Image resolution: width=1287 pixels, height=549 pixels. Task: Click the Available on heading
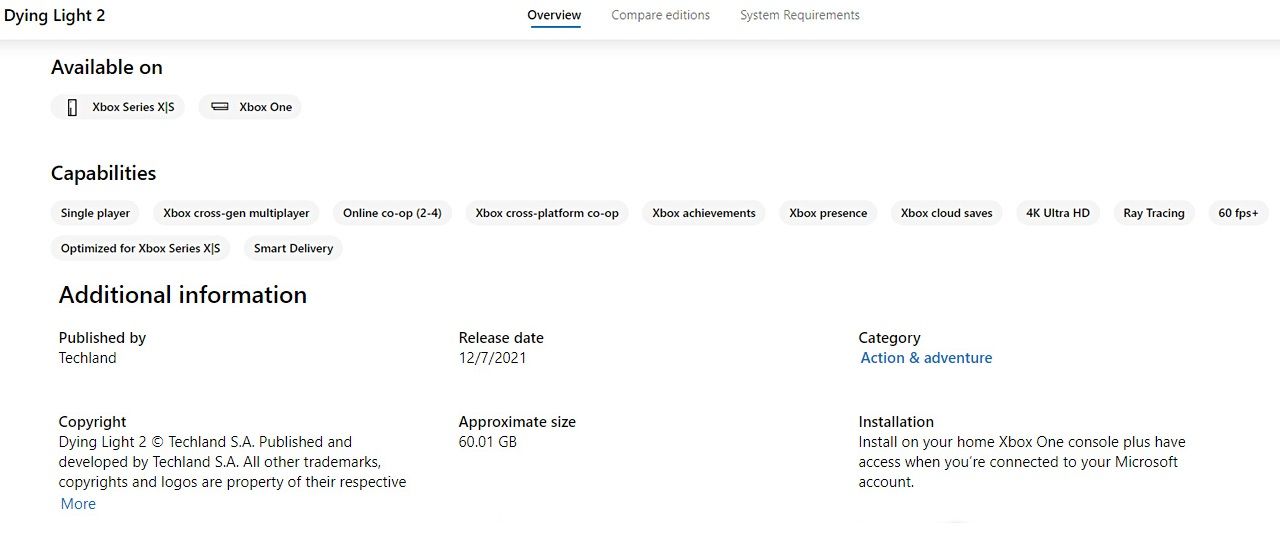click(107, 67)
